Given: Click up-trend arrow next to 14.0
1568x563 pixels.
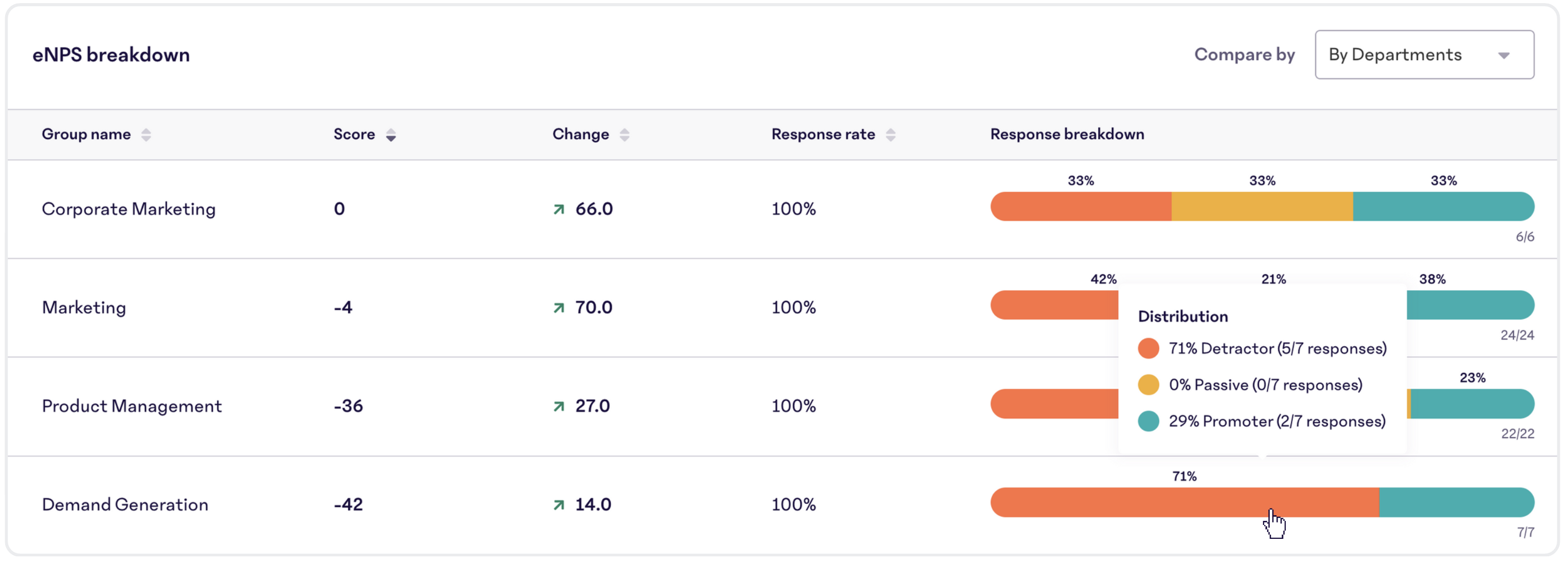Looking at the screenshot, I should [559, 505].
